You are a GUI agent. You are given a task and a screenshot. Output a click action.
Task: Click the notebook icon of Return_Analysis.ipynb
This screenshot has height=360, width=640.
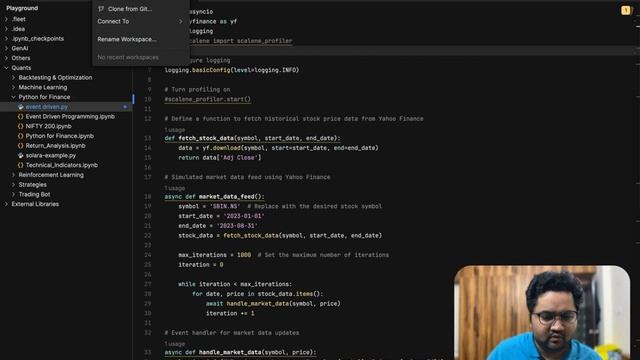pos(20,146)
